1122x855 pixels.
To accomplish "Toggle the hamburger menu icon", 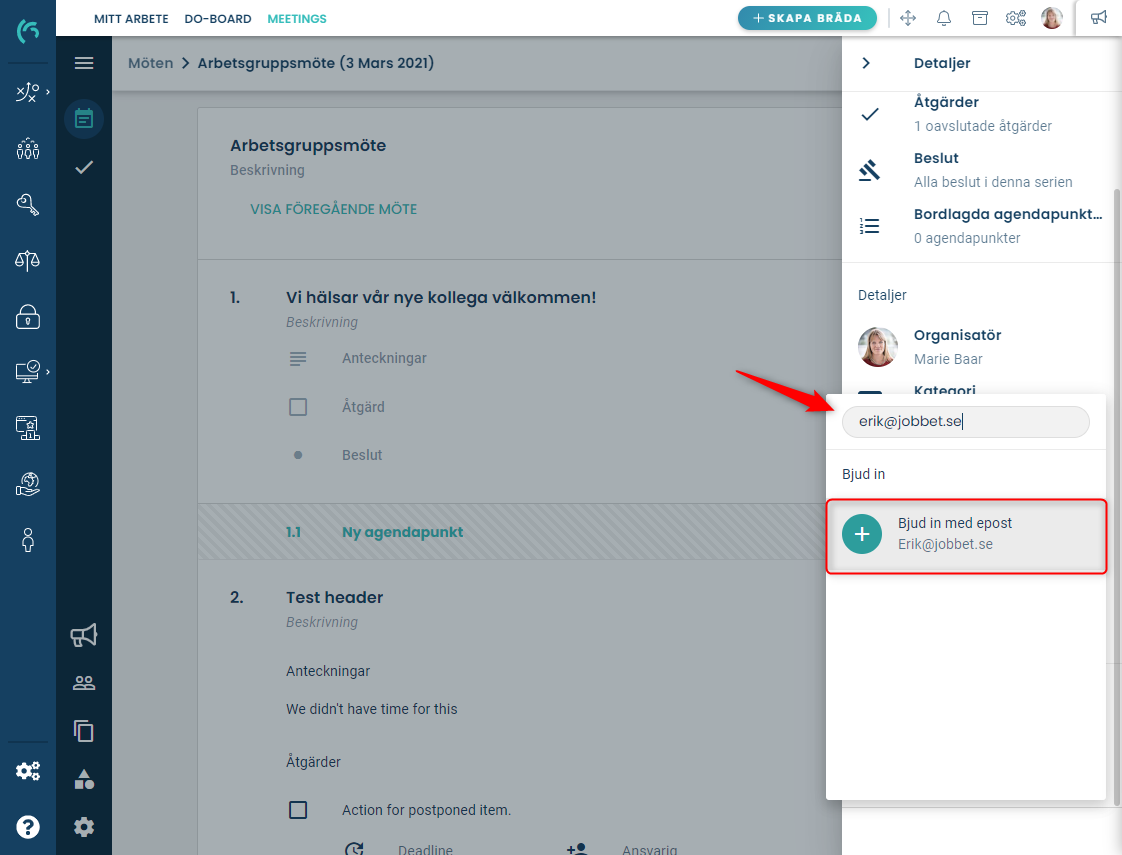I will 84,63.
